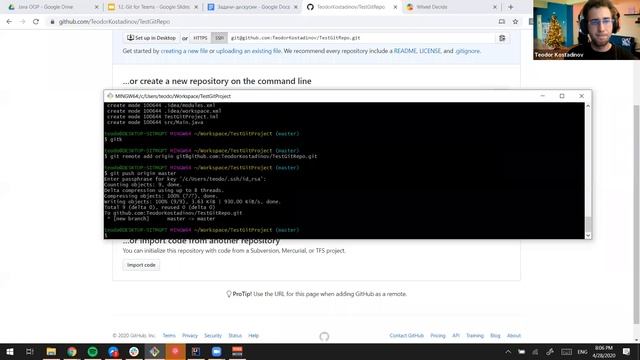Screen dimensions: 640x360
Task: Open File Explorer from the taskbar
Action: click(x=51, y=351)
